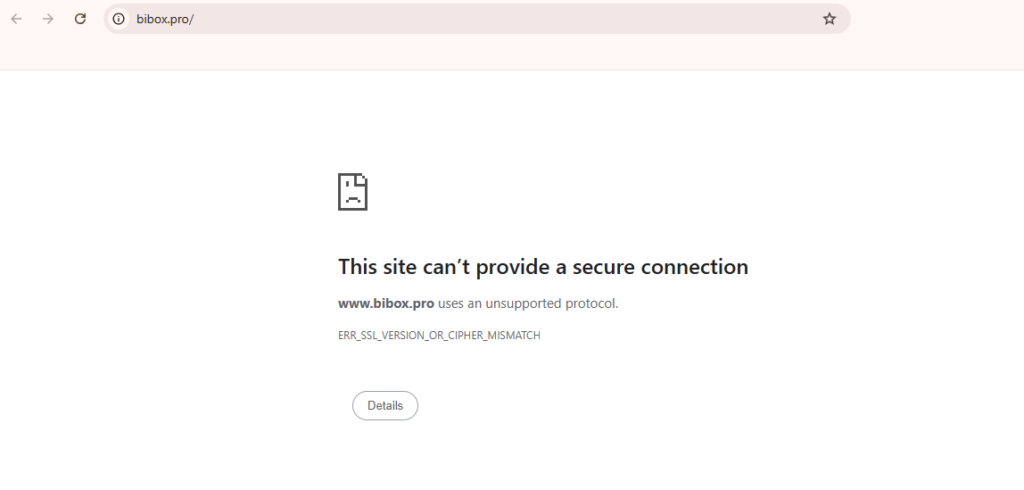Click the forward navigation arrow
The image size is (1024, 490).
48,19
